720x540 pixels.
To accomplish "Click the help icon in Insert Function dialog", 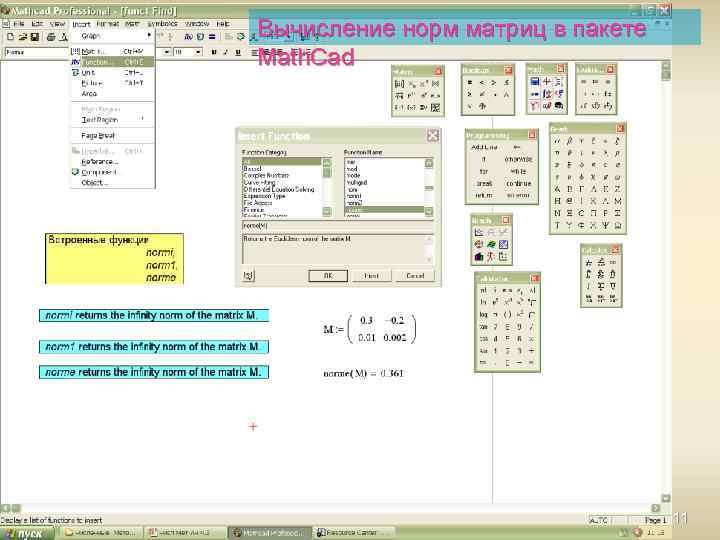I will pyautogui.click(x=248, y=276).
